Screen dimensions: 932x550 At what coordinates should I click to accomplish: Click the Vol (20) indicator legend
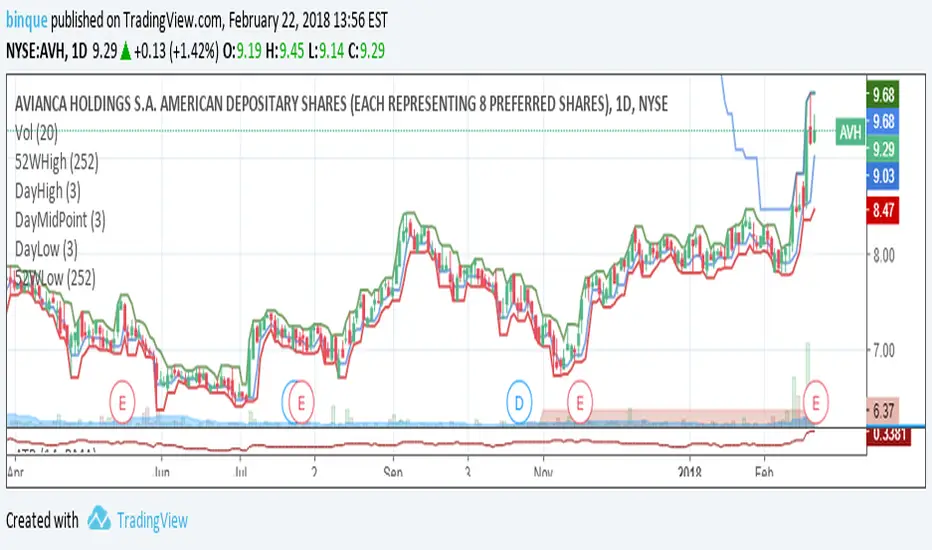tap(36, 133)
